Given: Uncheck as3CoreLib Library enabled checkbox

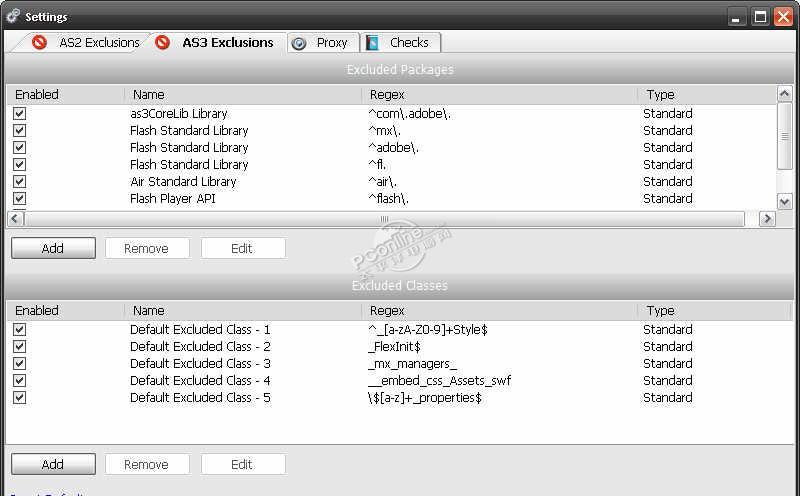Looking at the screenshot, I should [19, 113].
